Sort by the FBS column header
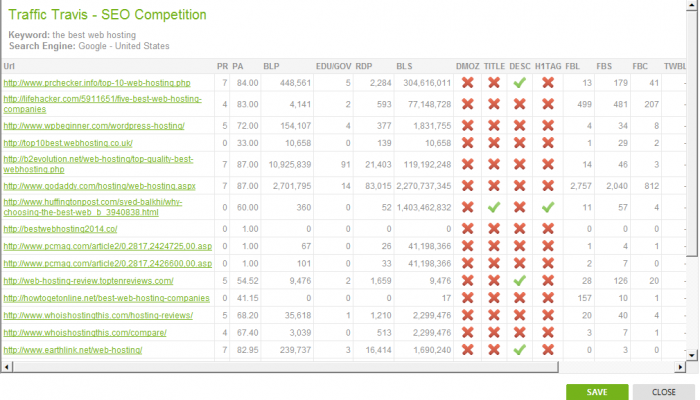 click(604, 66)
